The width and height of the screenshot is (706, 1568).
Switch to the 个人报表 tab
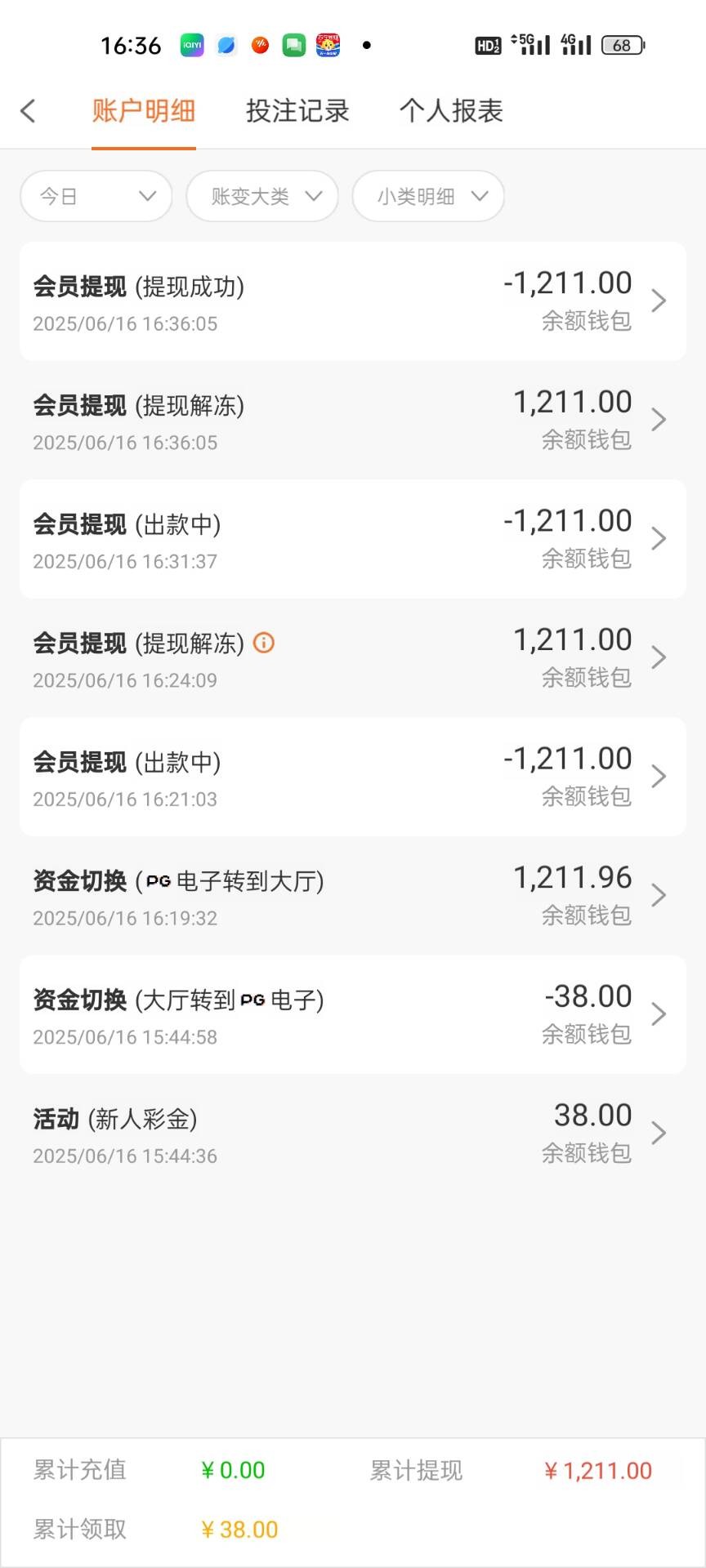(451, 111)
